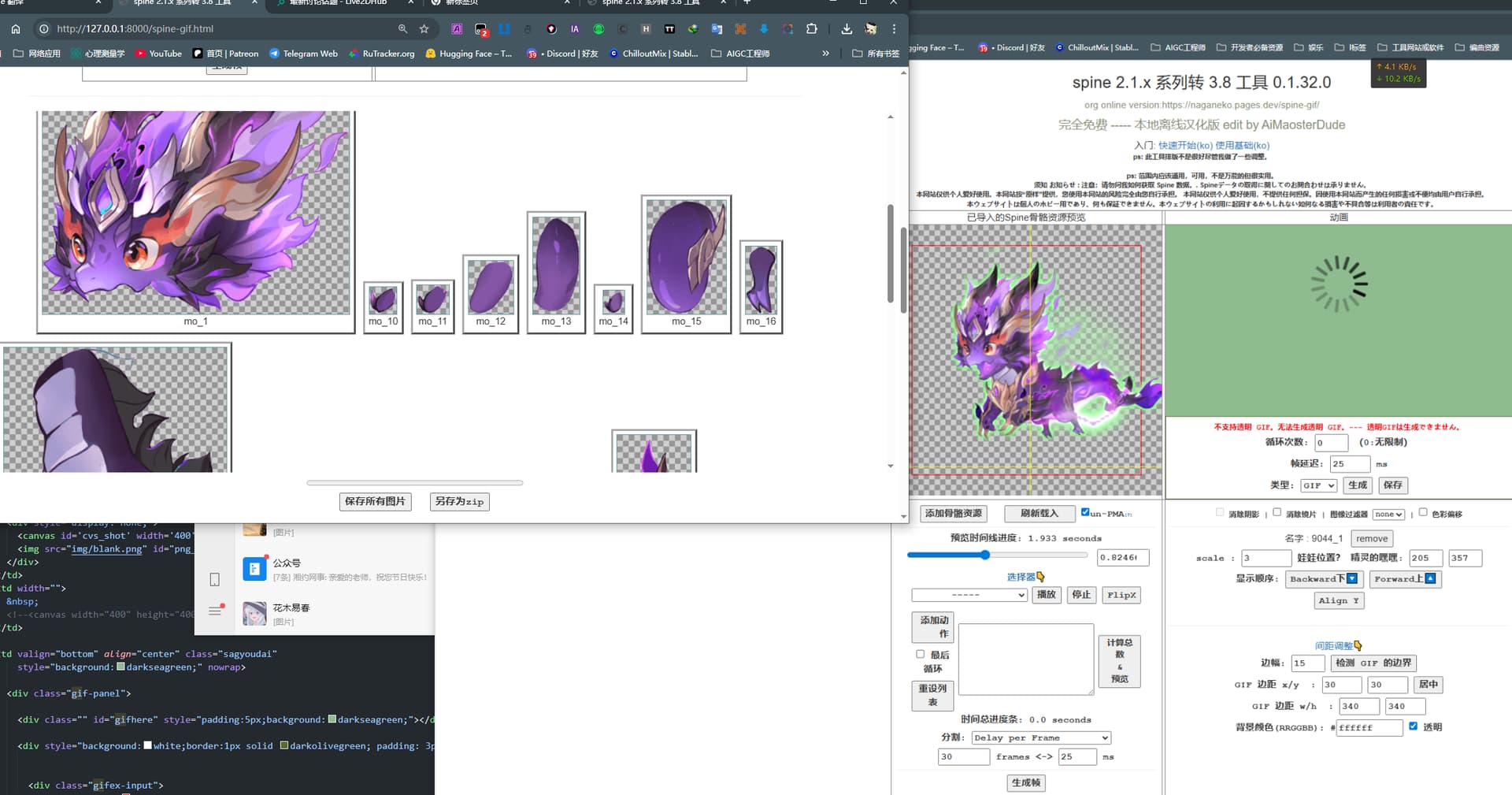
Task: Click the 保存所有图片 button
Action: [376, 501]
